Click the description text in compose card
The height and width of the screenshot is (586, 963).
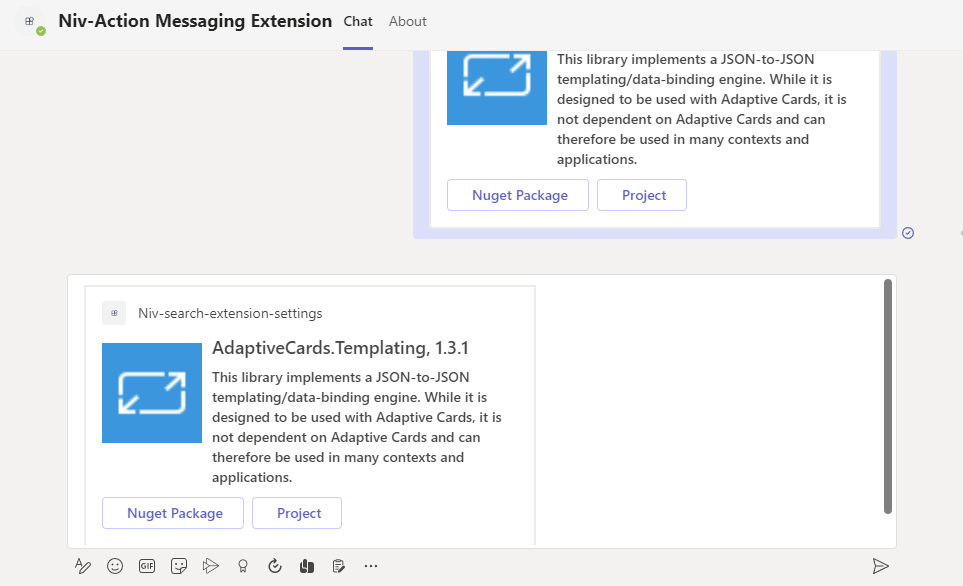(x=357, y=427)
